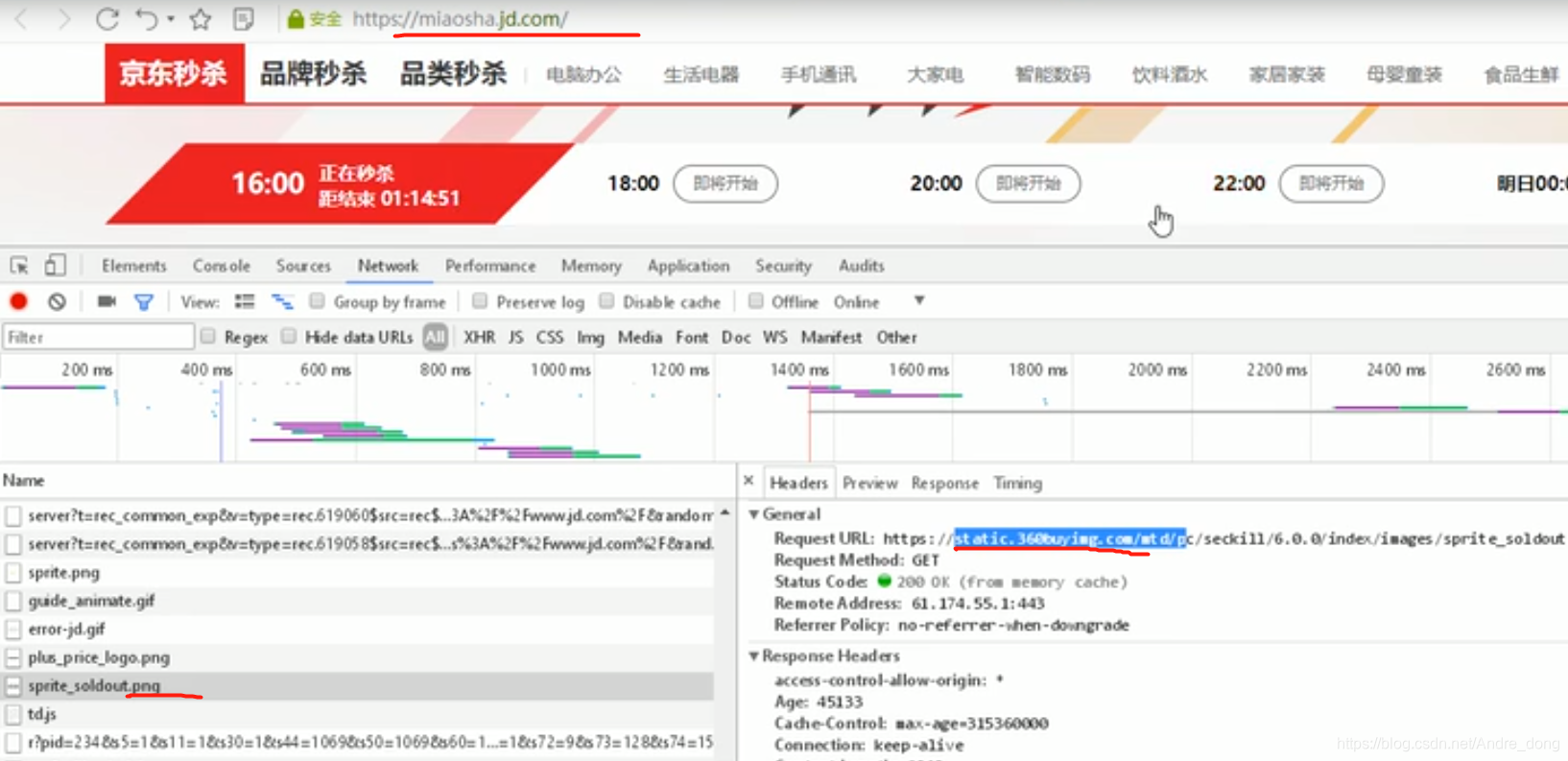Reload the page with refresh icon
Screen dimensions: 1568x761
tap(107, 18)
